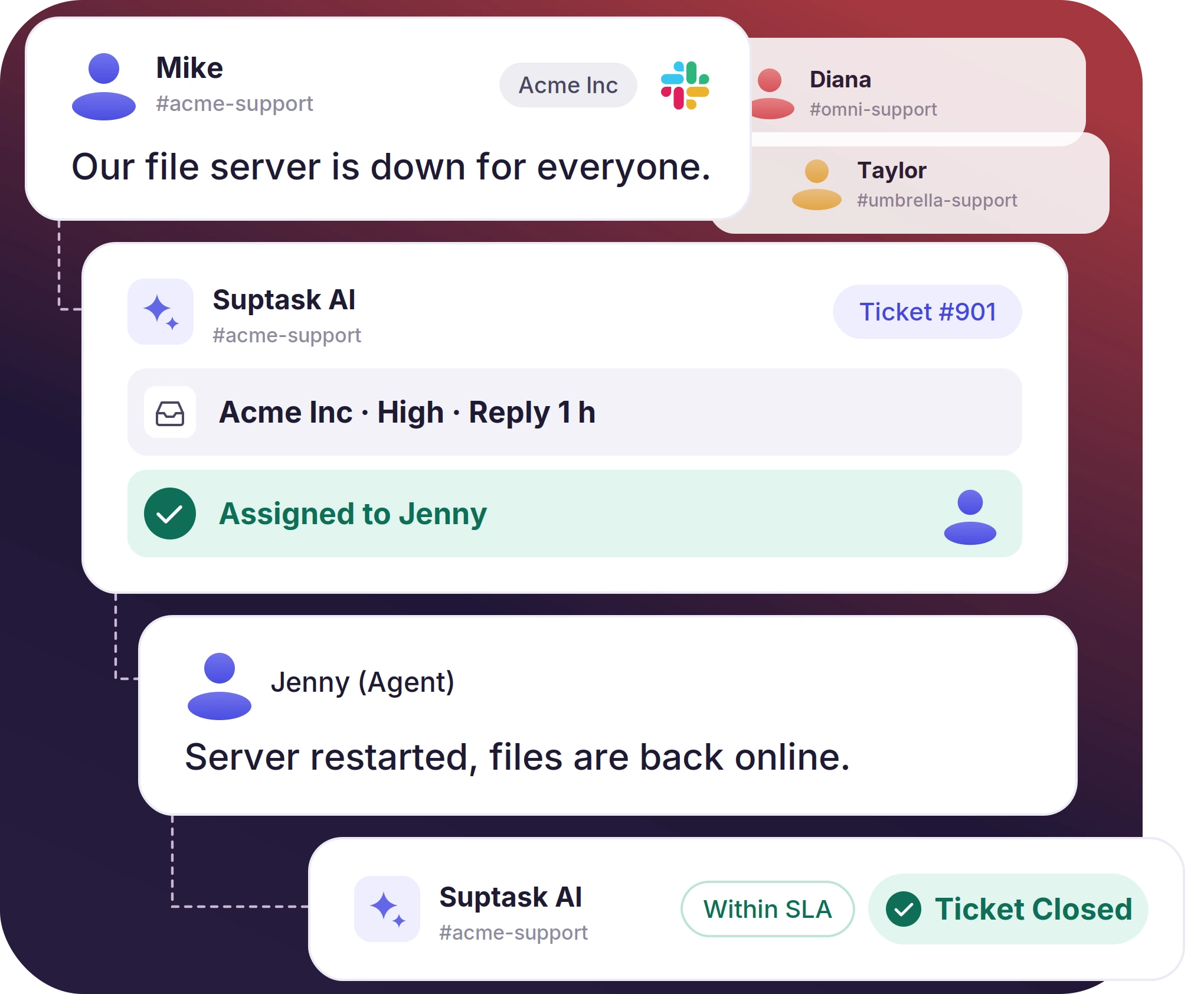1204x994 pixels.
Task: Click the Within SLA pill
Action: [x=767, y=909]
